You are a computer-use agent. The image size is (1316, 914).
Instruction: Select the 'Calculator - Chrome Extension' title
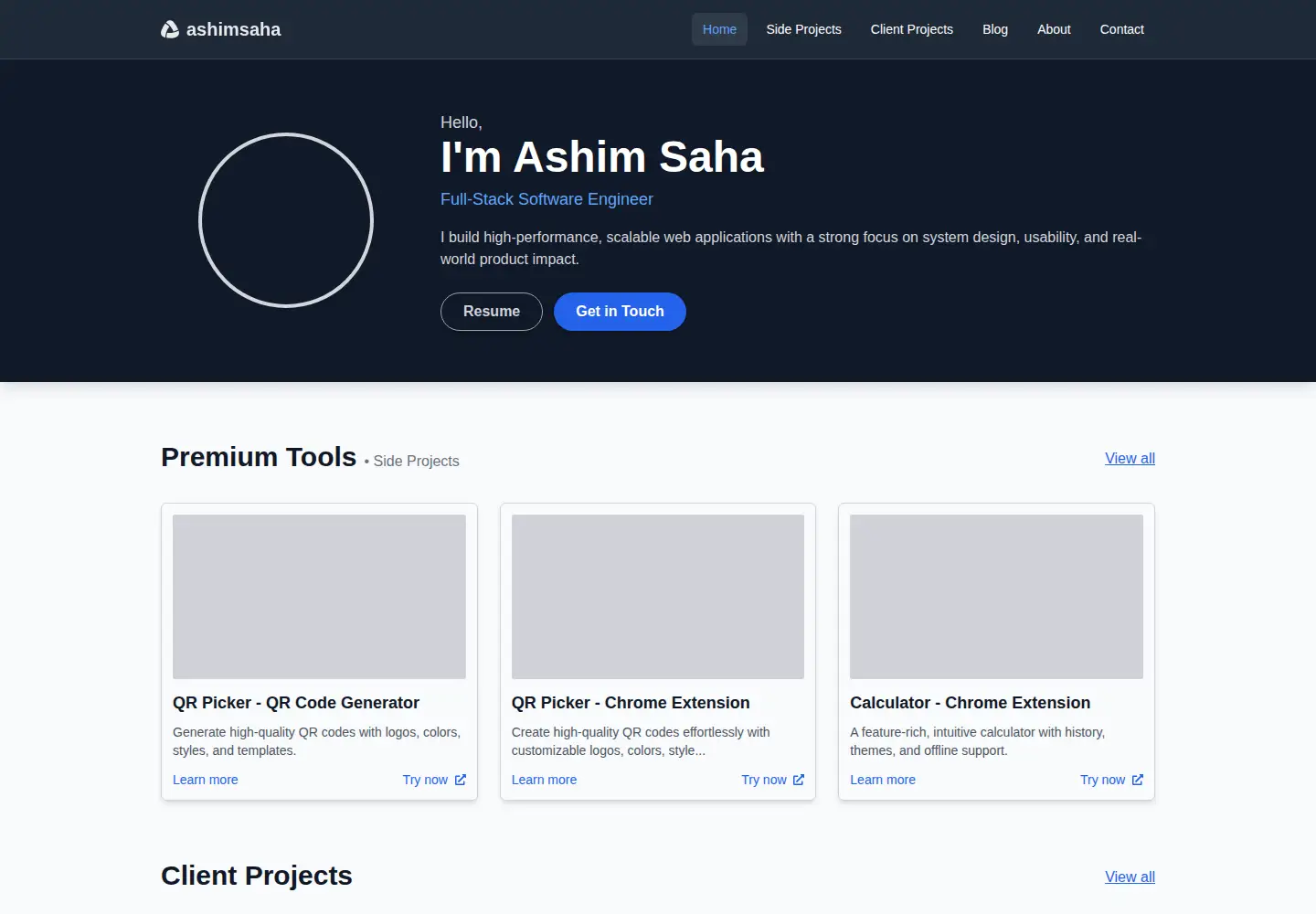pos(970,703)
